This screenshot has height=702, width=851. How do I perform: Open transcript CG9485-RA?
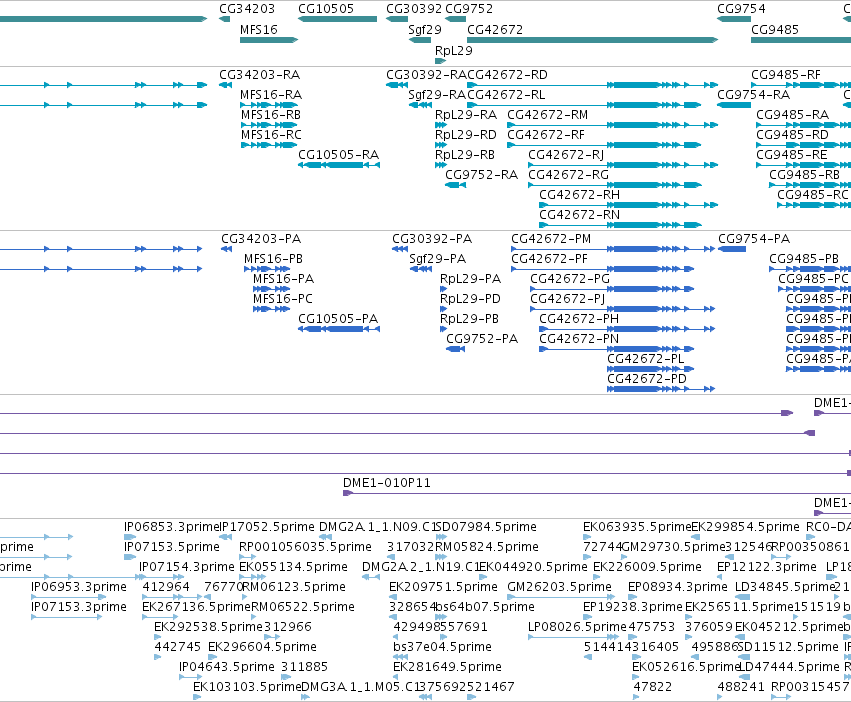coord(792,115)
